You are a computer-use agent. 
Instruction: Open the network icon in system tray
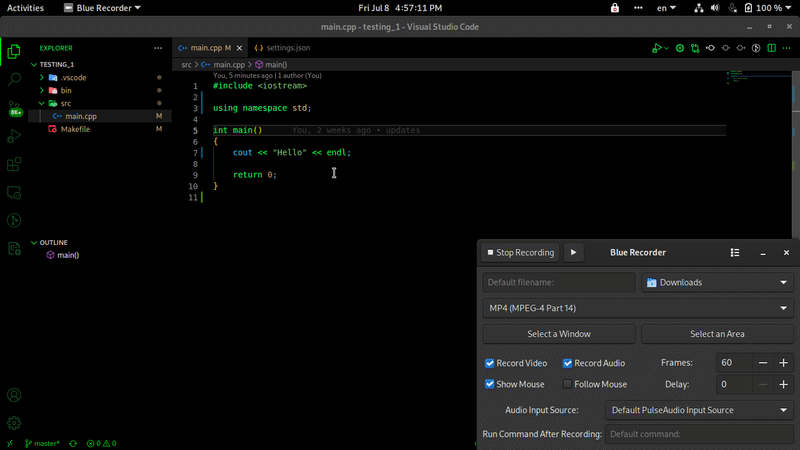click(x=698, y=8)
